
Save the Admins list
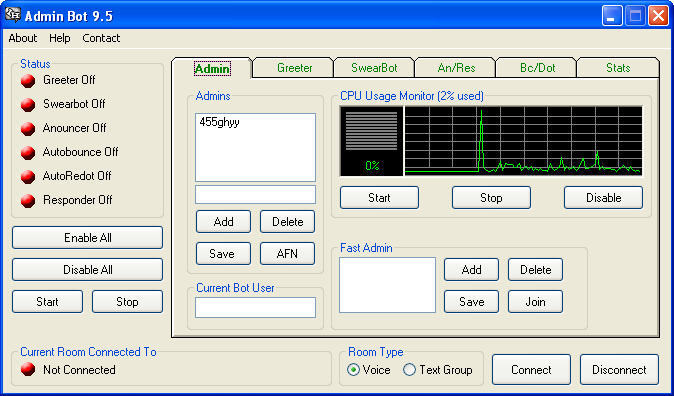pos(224,254)
